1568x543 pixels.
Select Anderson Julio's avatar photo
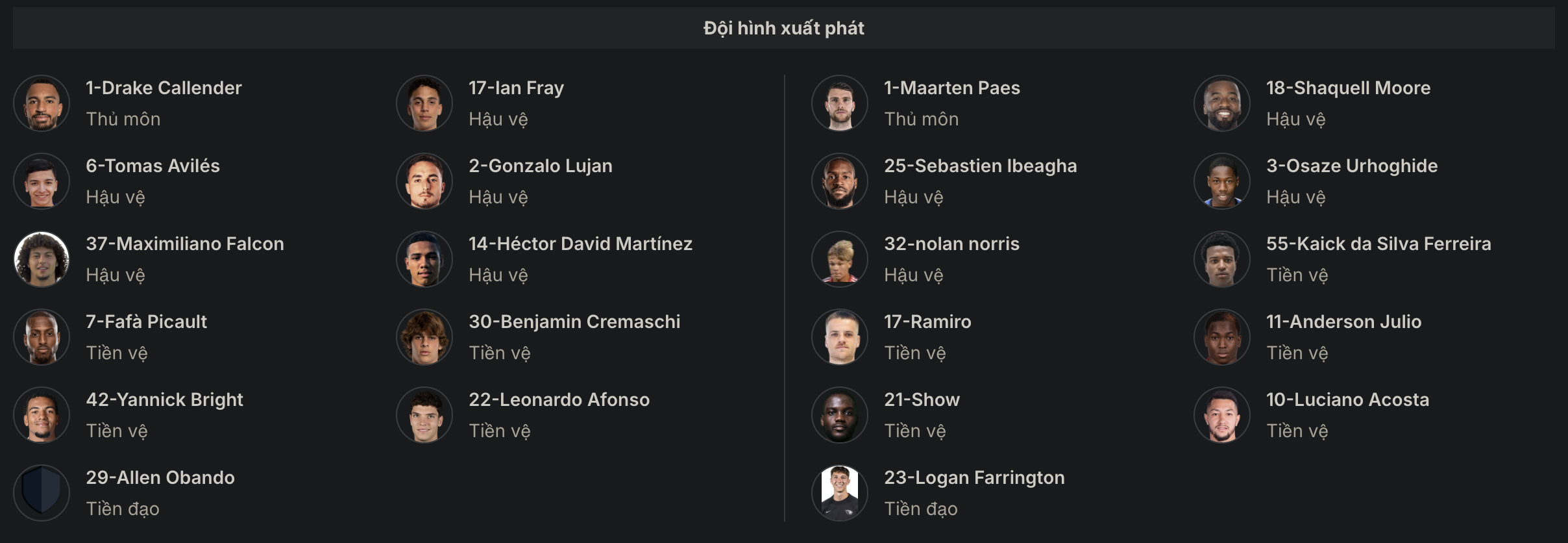pyautogui.click(x=1222, y=337)
